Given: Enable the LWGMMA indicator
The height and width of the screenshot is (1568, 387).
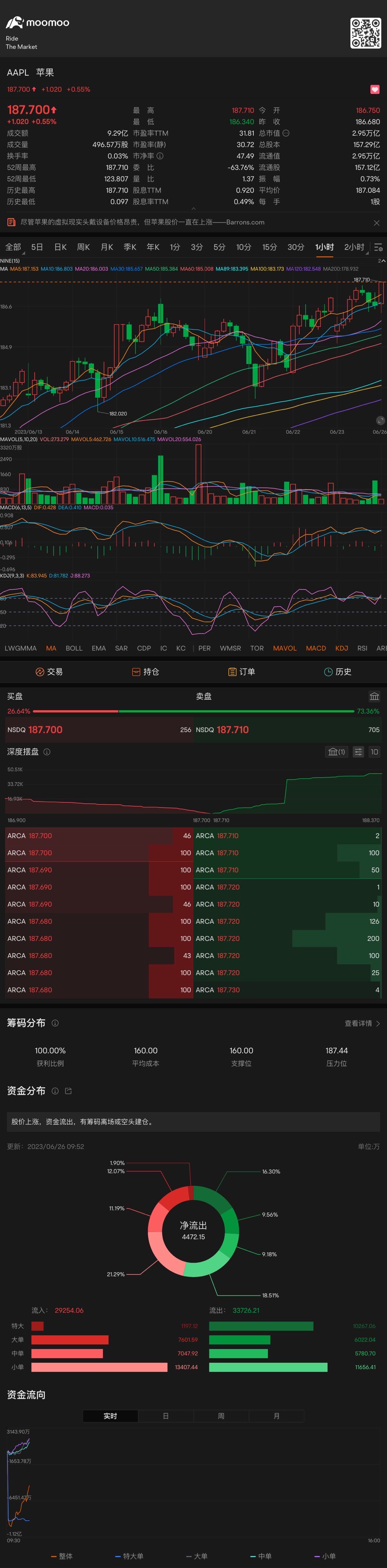Looking at the screenshot, I should point(21,648).
